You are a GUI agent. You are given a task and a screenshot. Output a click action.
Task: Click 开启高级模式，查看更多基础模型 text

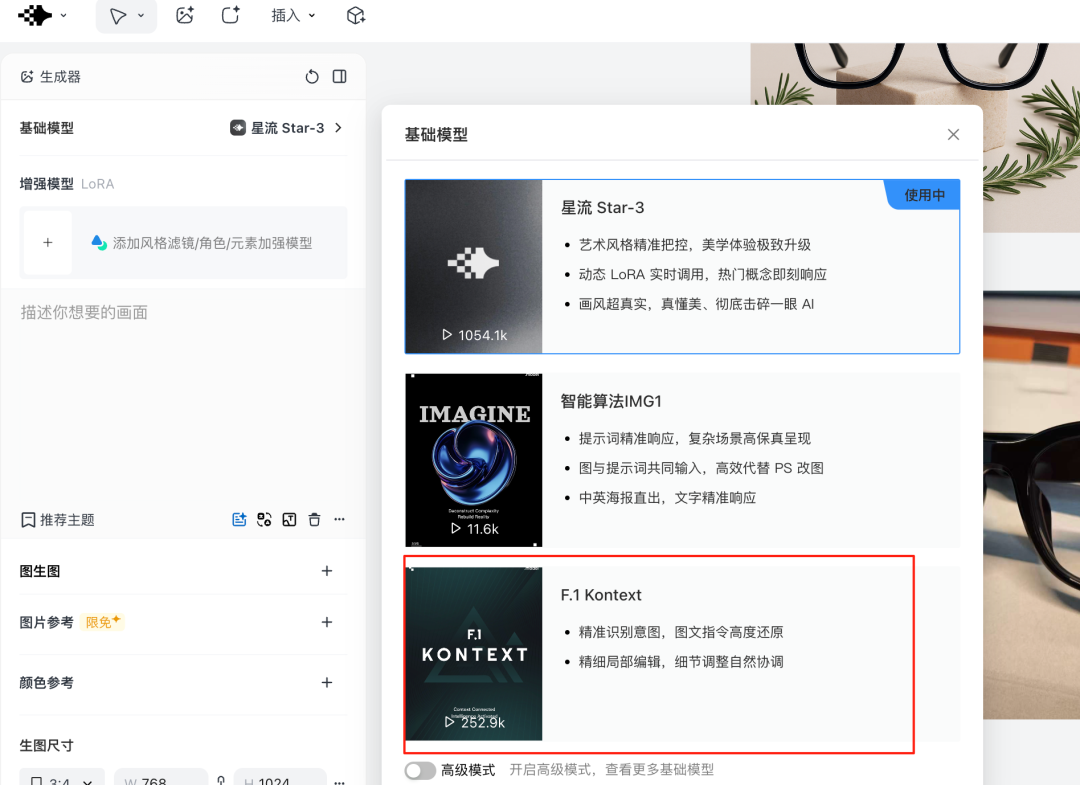click(x=612, y=770)
